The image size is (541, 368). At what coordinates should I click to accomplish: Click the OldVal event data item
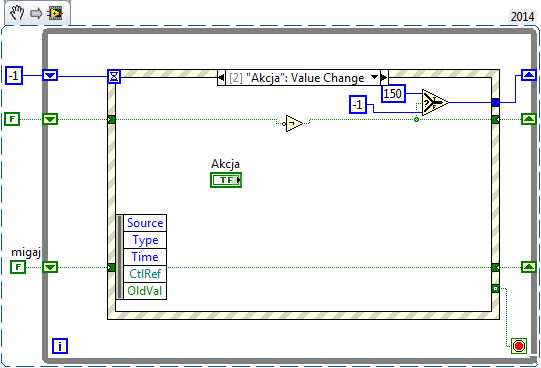145,291
